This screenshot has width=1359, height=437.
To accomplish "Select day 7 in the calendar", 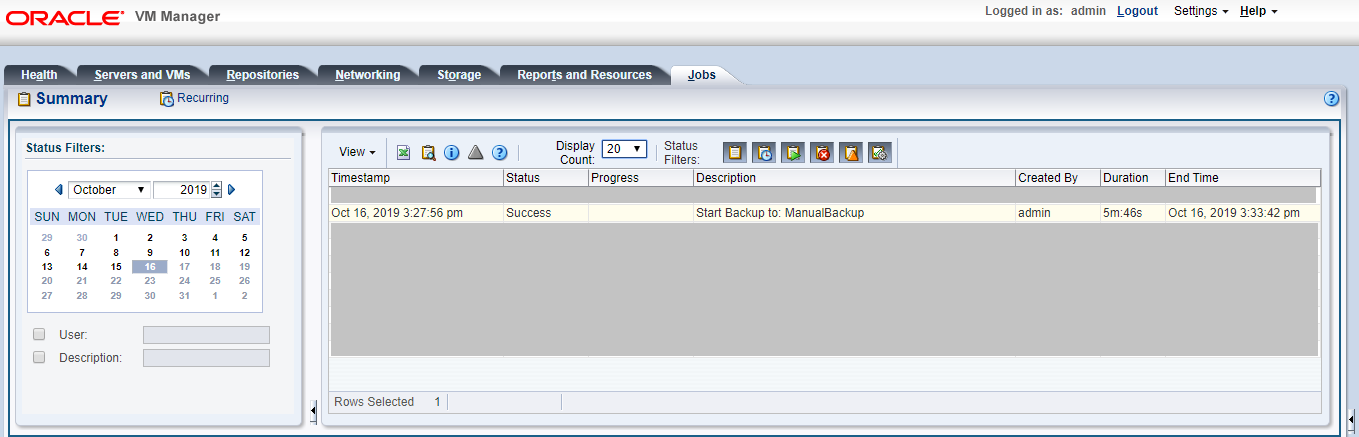I will coord(82,253).
